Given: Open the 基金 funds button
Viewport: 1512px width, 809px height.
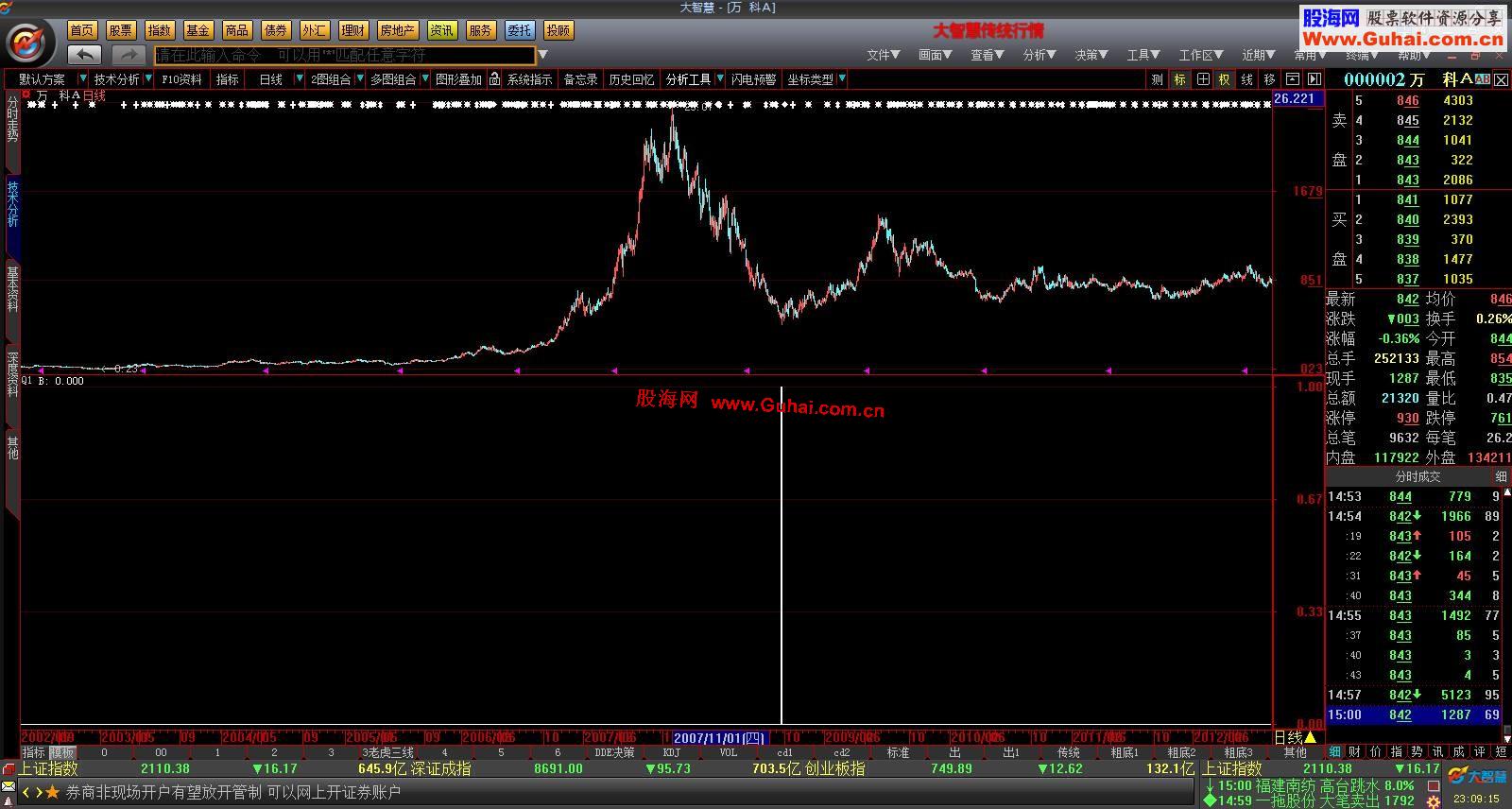Looking at the screenshot, I should coord(198,30).
